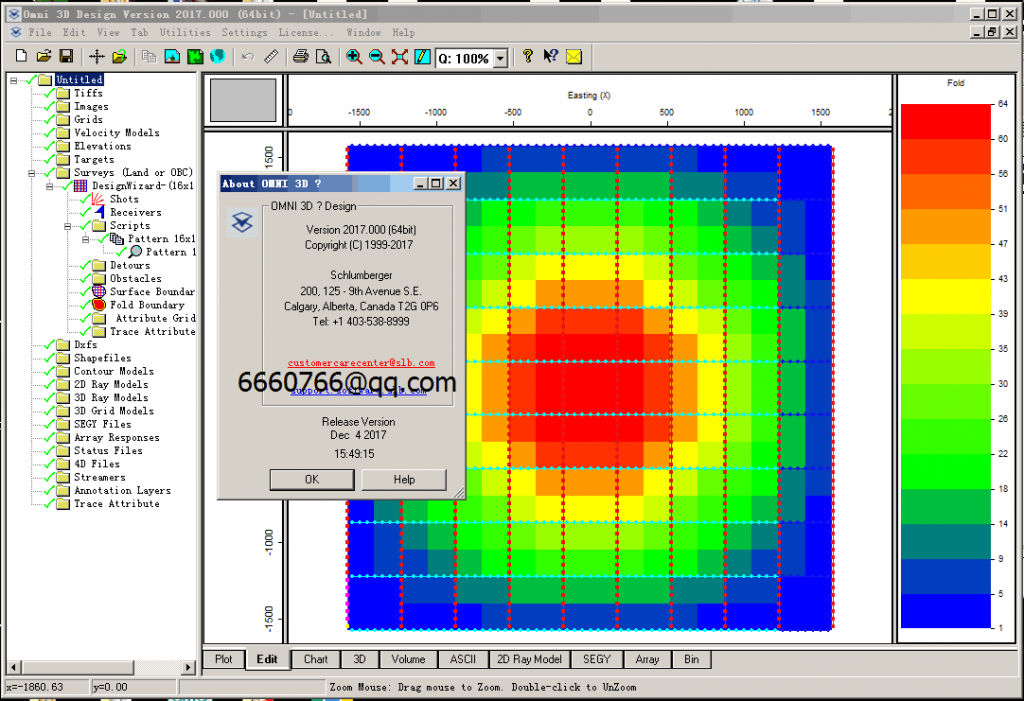
Task: Select the crosshair pan tool icon
Action: [x=97, y=56]
